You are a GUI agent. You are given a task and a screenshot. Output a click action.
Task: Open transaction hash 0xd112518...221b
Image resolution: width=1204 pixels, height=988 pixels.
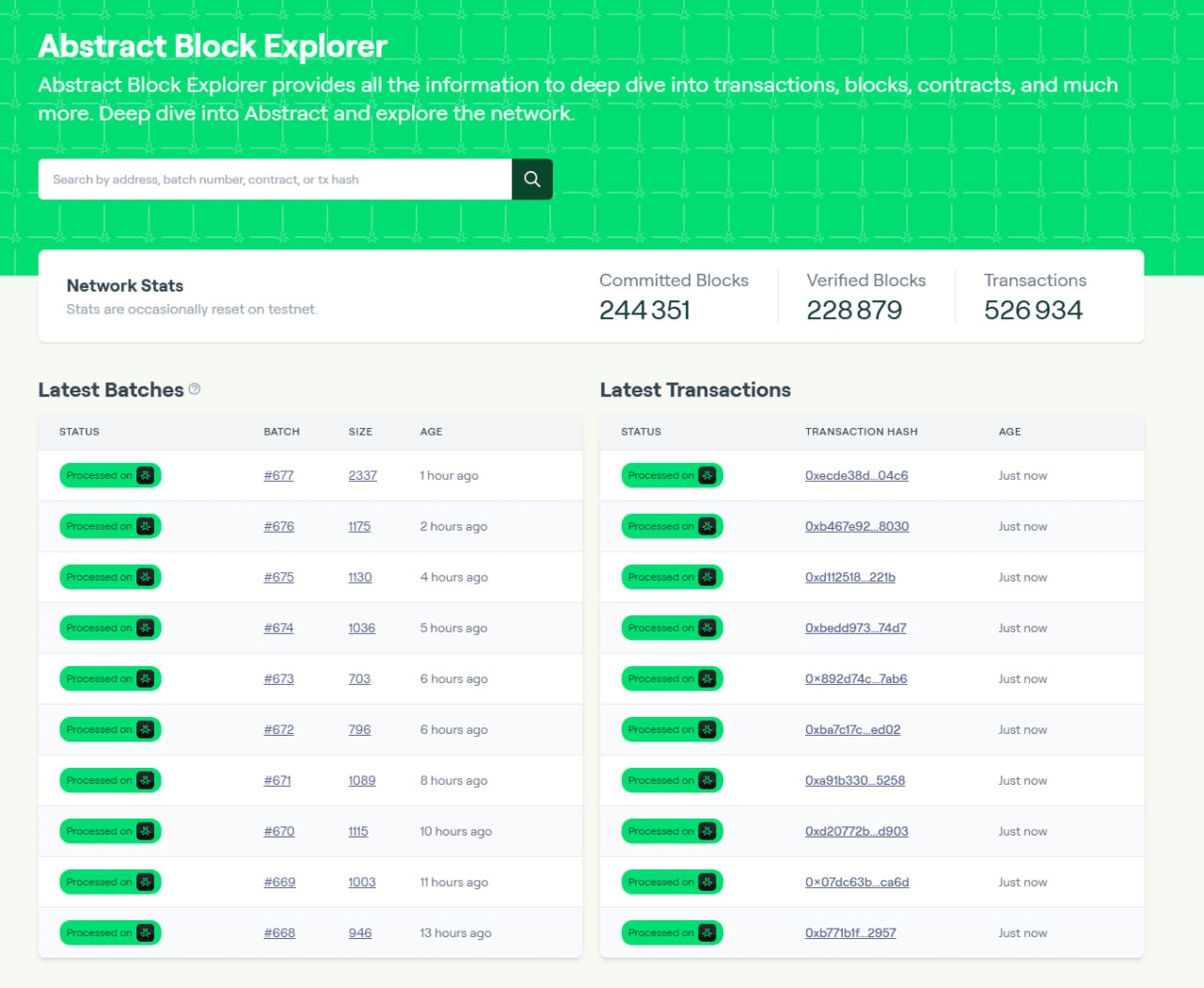[850, 577]
